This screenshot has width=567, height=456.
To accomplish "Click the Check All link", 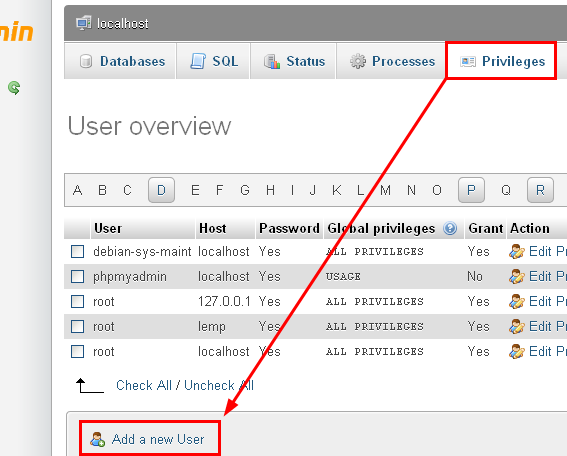I will pyautogui.click(x=144, y=385).
